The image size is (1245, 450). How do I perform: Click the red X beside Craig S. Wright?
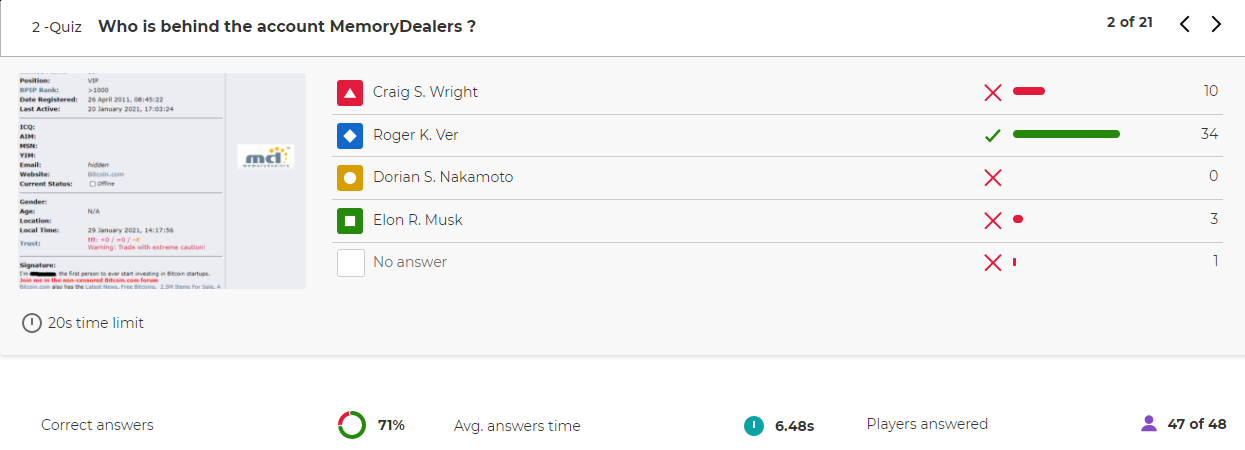point(992,93)
